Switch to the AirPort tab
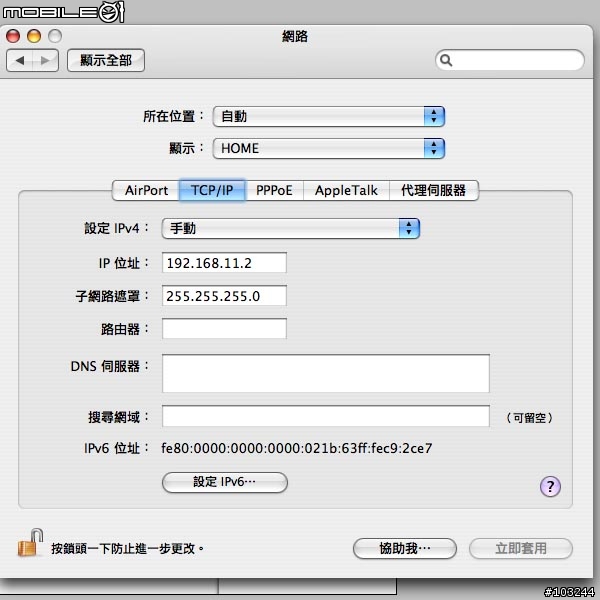Screen dimensions: 600x600 coord(146,191)
